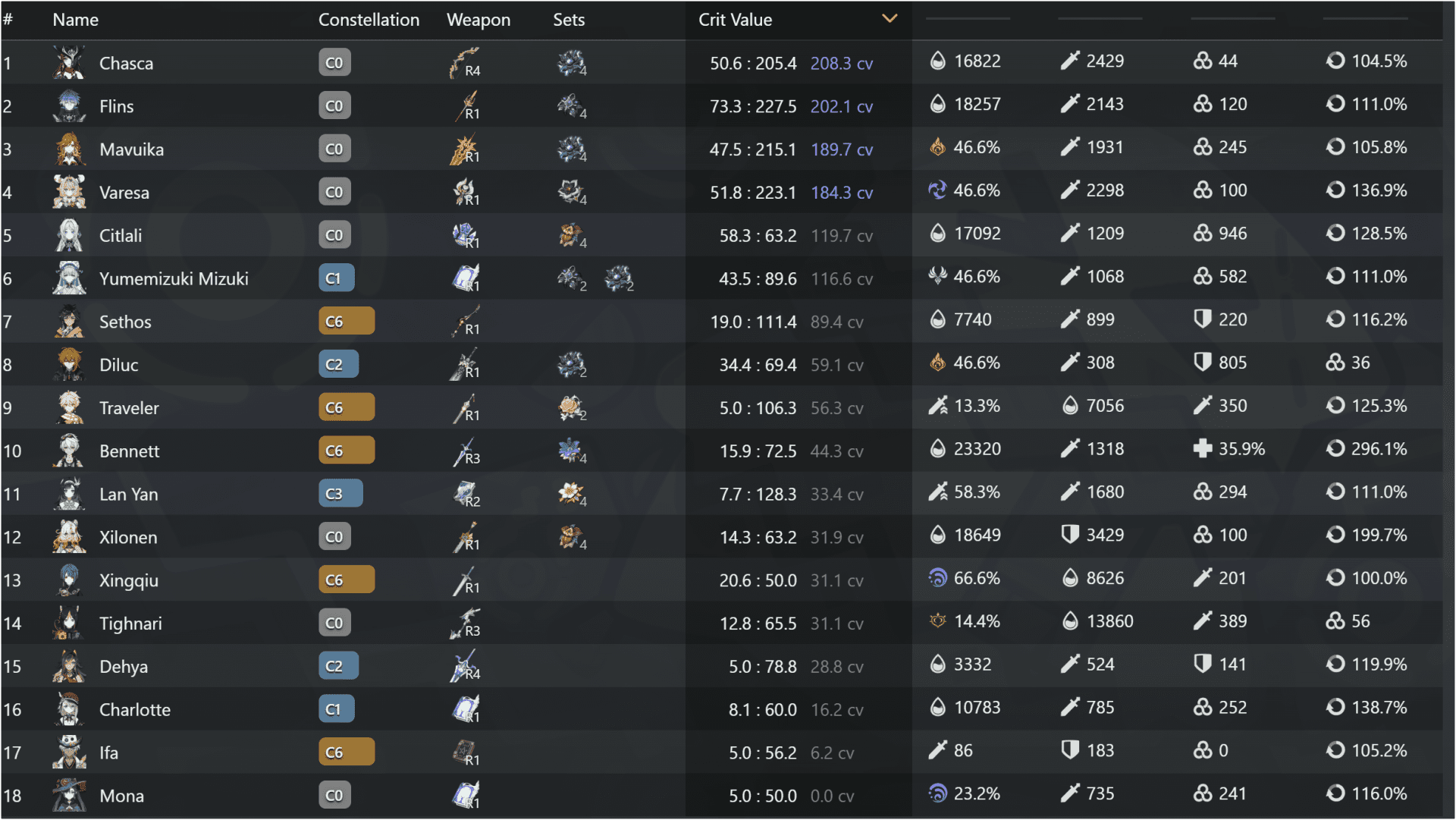Select the shield defense icon on Xilonen's row

(x=1071, y=535)
